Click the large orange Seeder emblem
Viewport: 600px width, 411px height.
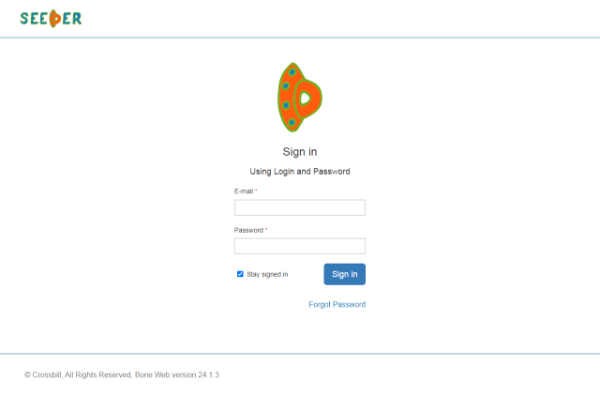pyautogui.click(x=300, y=97)
